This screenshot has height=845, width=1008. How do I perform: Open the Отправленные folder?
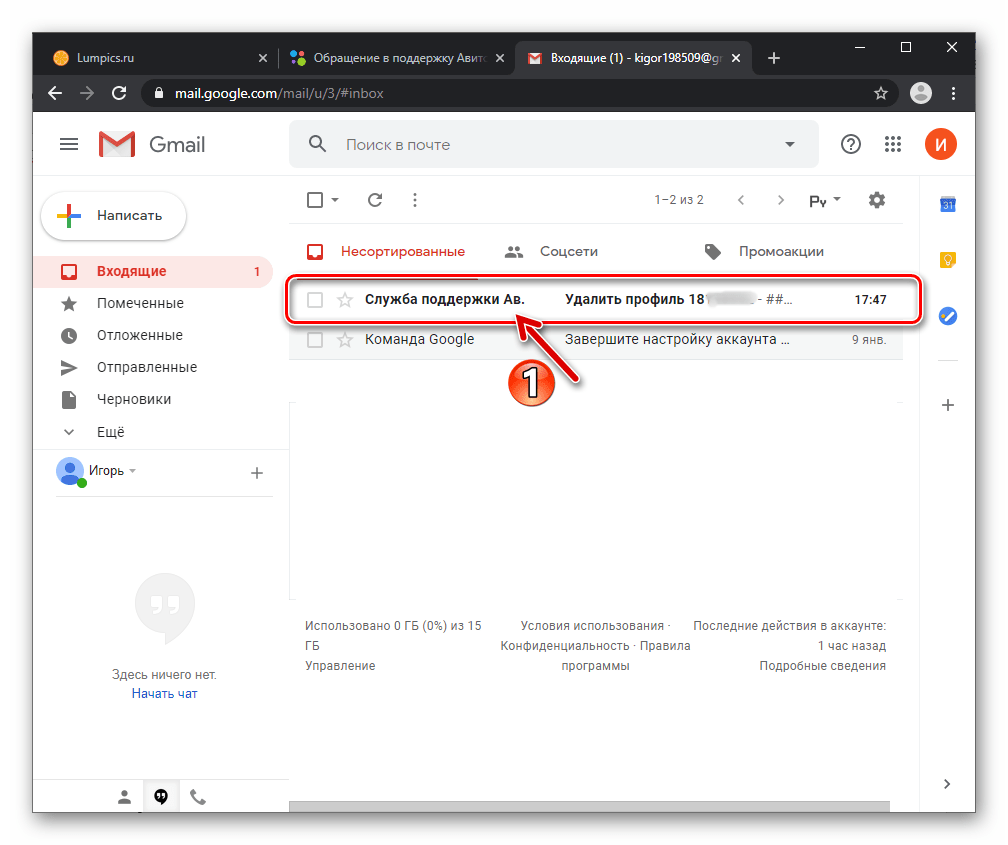[x=147, y=368]
